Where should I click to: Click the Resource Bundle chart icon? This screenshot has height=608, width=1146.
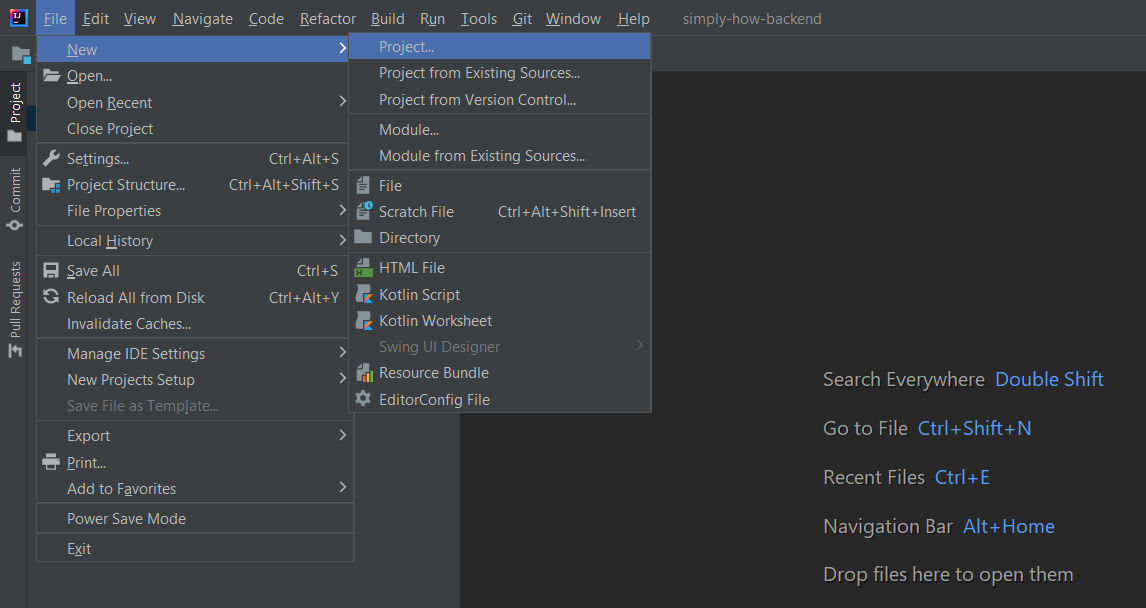364,373
